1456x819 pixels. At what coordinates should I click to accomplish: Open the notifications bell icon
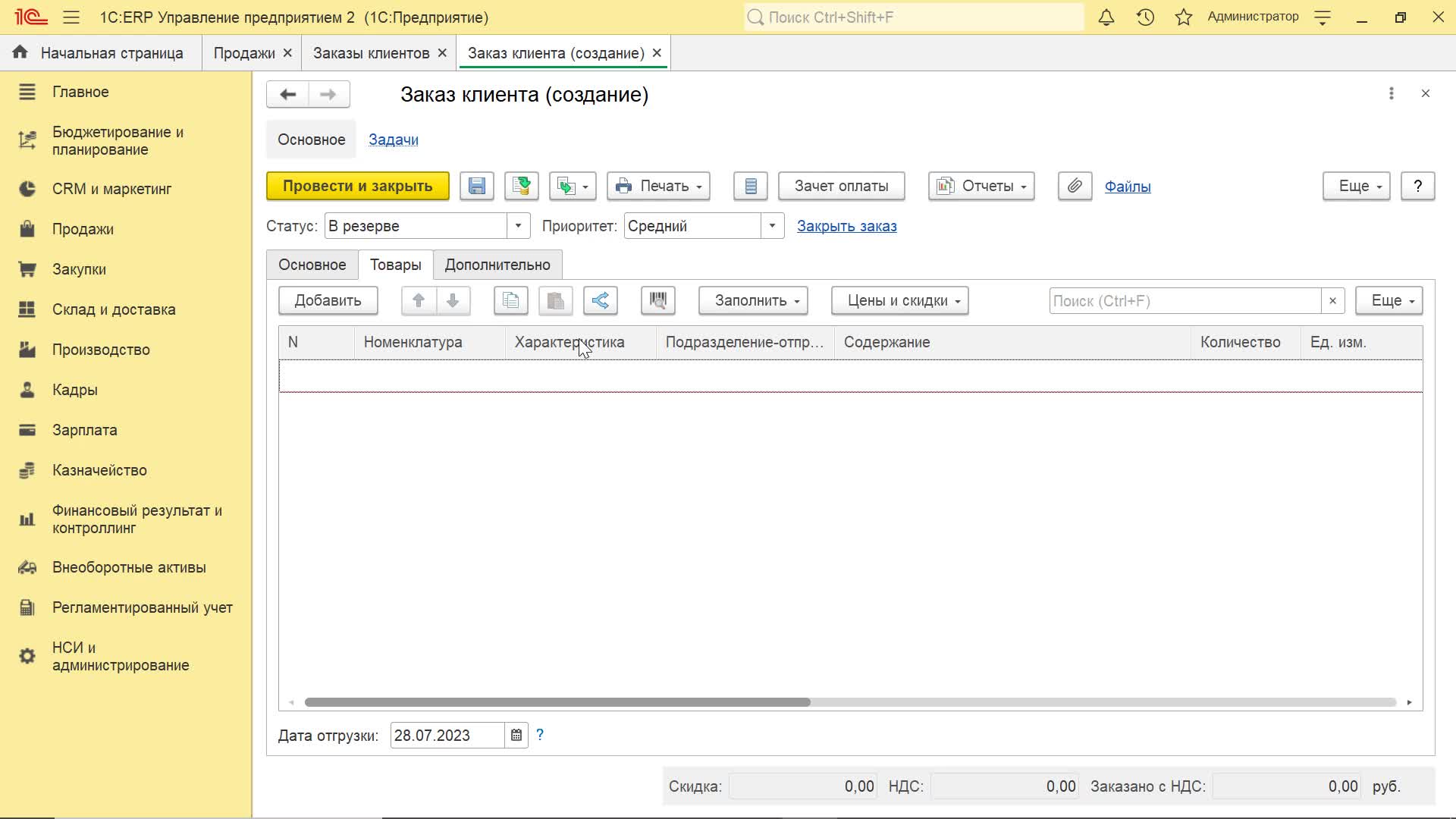click(x=1106, y=17)
